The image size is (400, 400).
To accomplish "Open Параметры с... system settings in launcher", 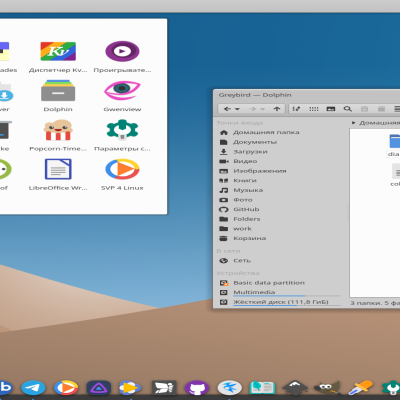I will coord(122,135).
